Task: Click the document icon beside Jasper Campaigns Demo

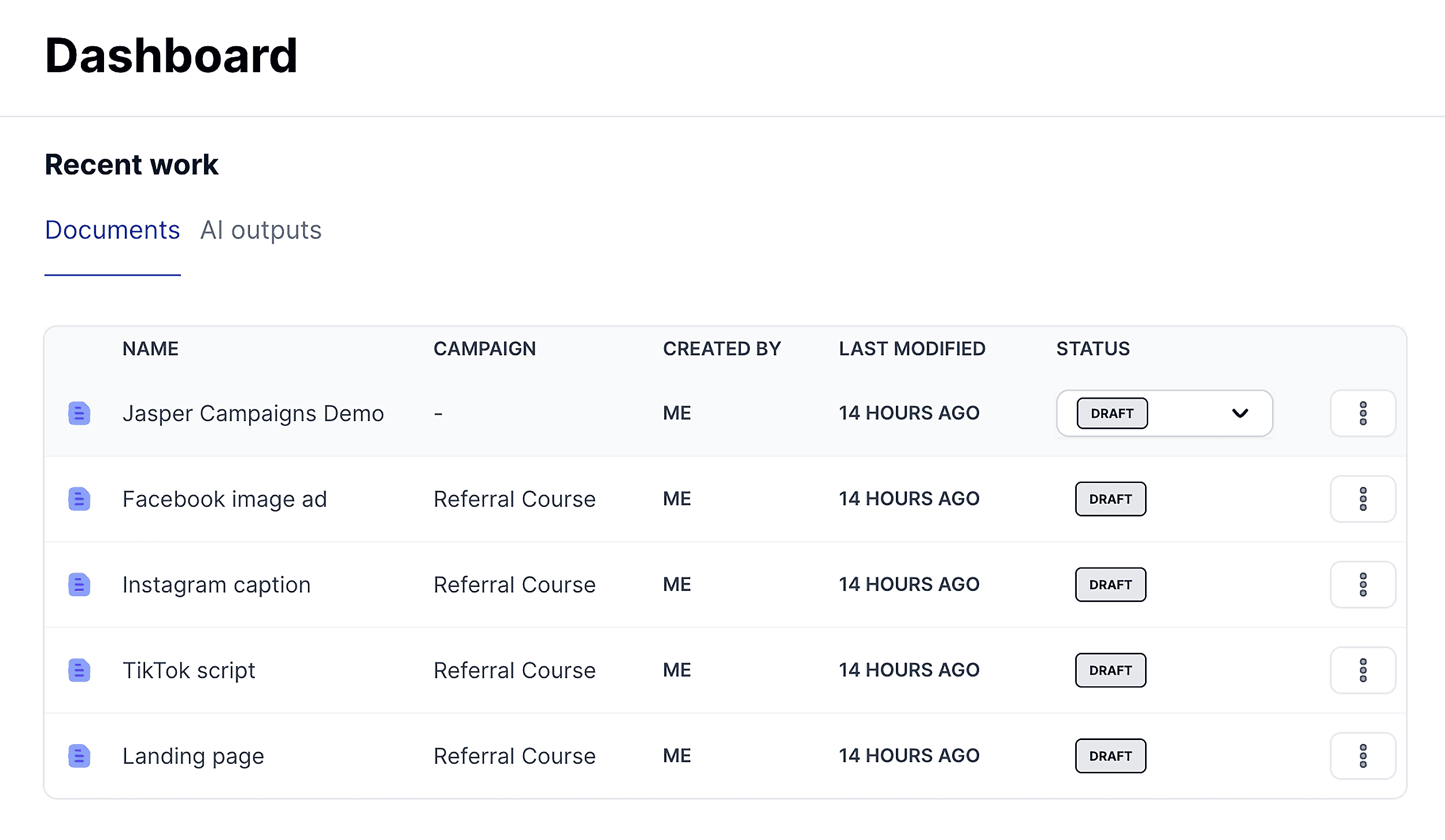Action: pos(79,413)
